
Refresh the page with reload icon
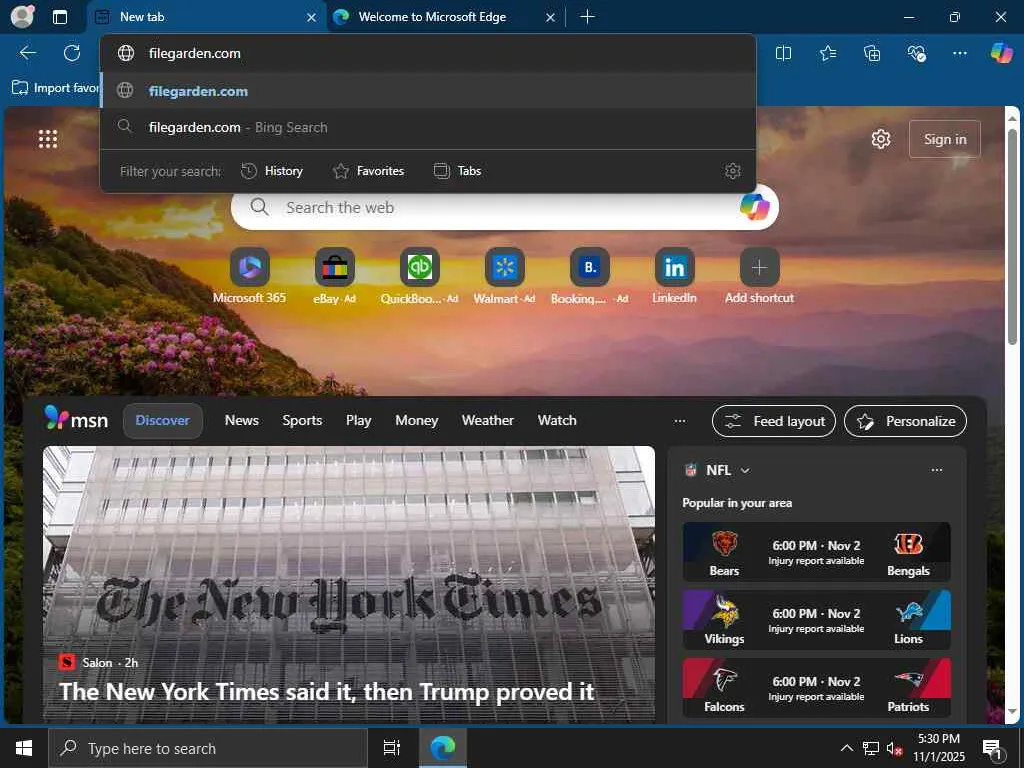tap(72, 53)
